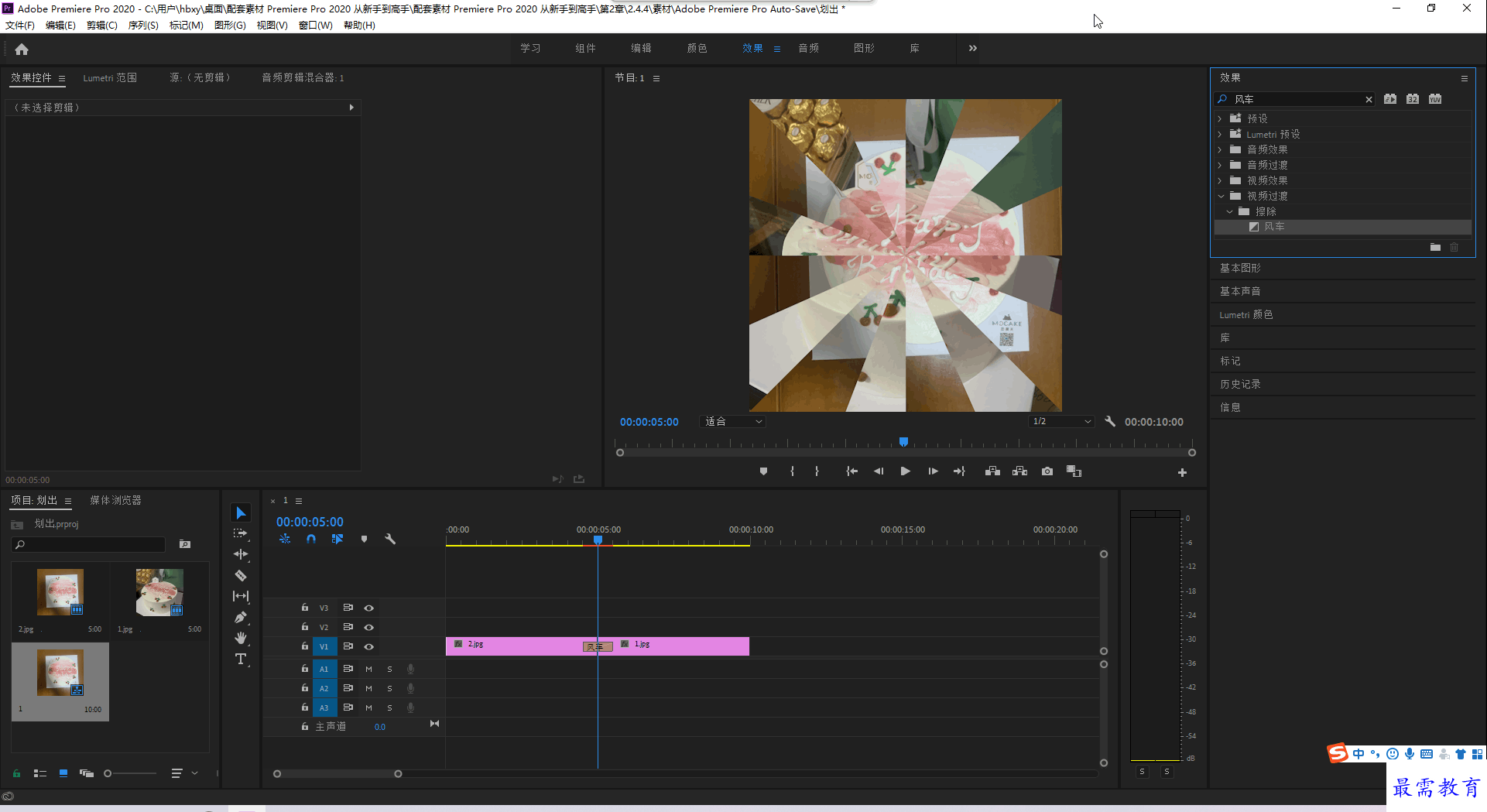Screen dimensions: 1487x812
Task: Open the zoom level dropdown 适合
Action: [733, 422]
